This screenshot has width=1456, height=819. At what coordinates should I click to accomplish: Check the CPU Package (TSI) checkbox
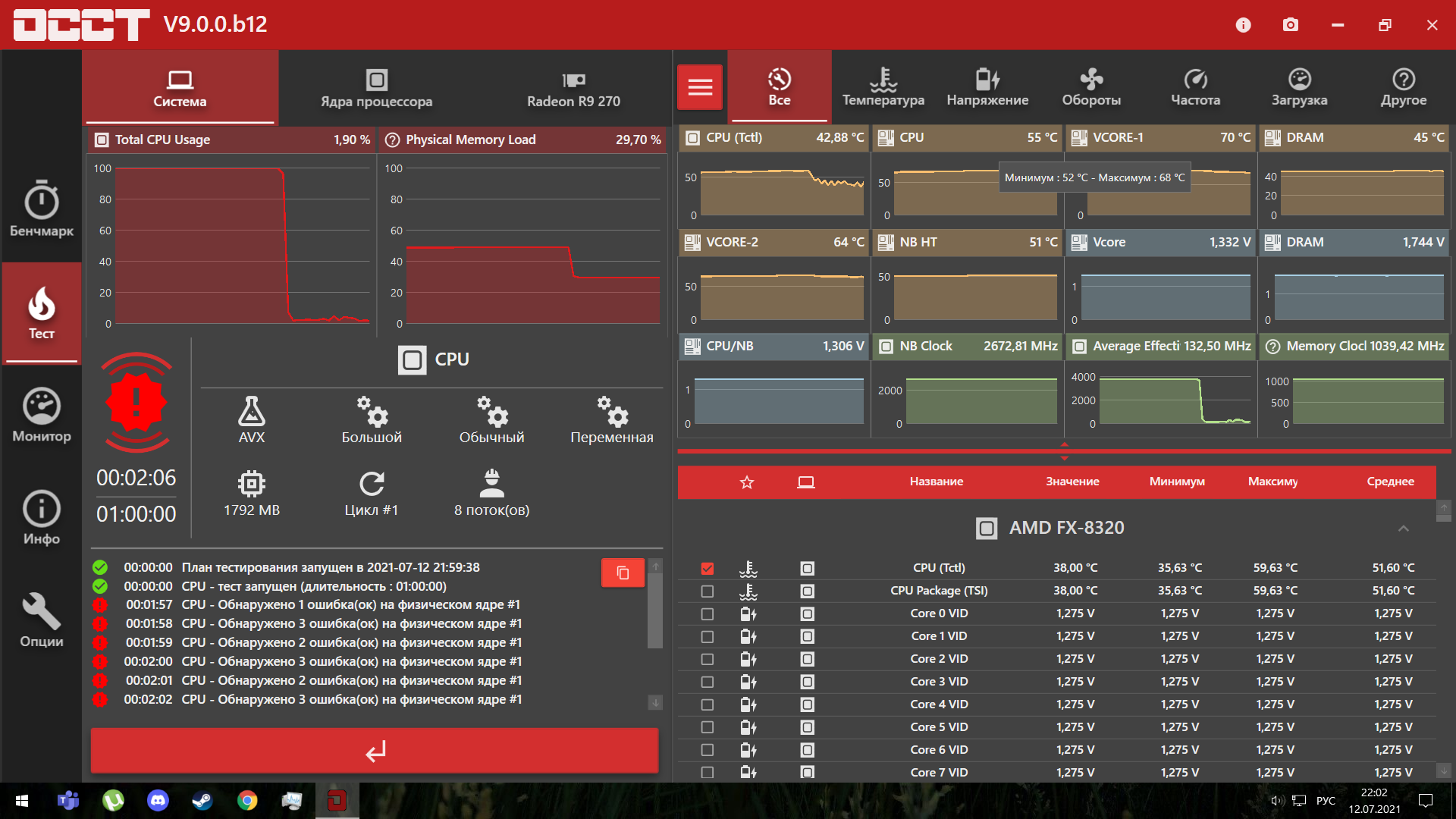point(708,591)
